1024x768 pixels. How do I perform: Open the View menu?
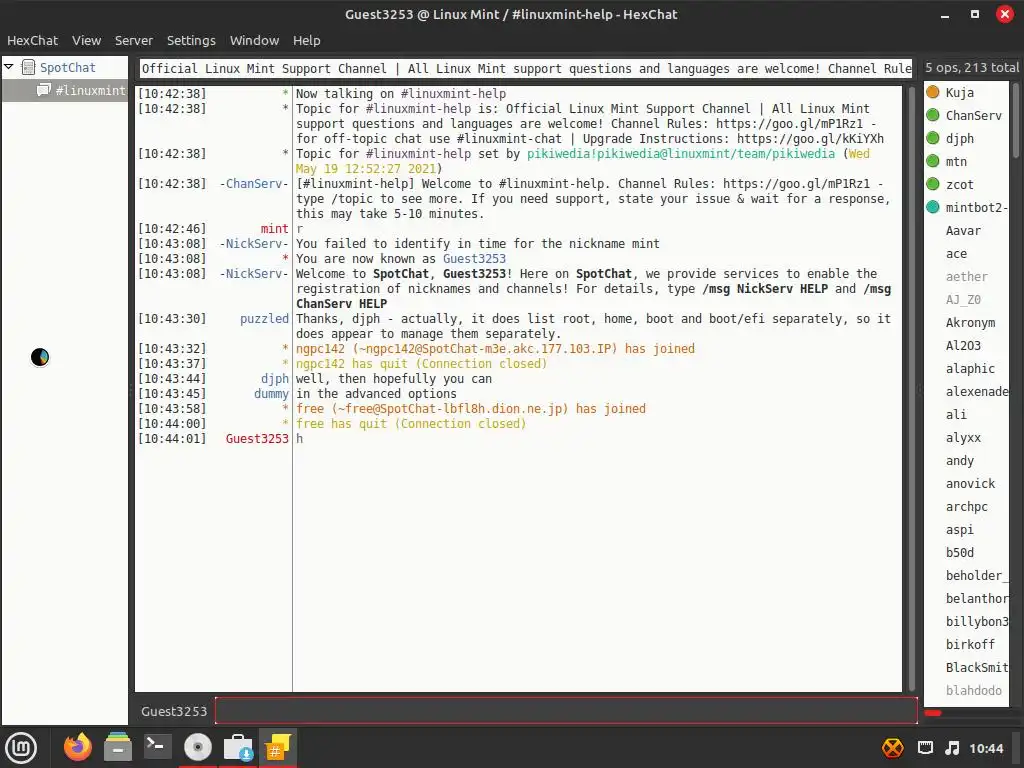86,40
